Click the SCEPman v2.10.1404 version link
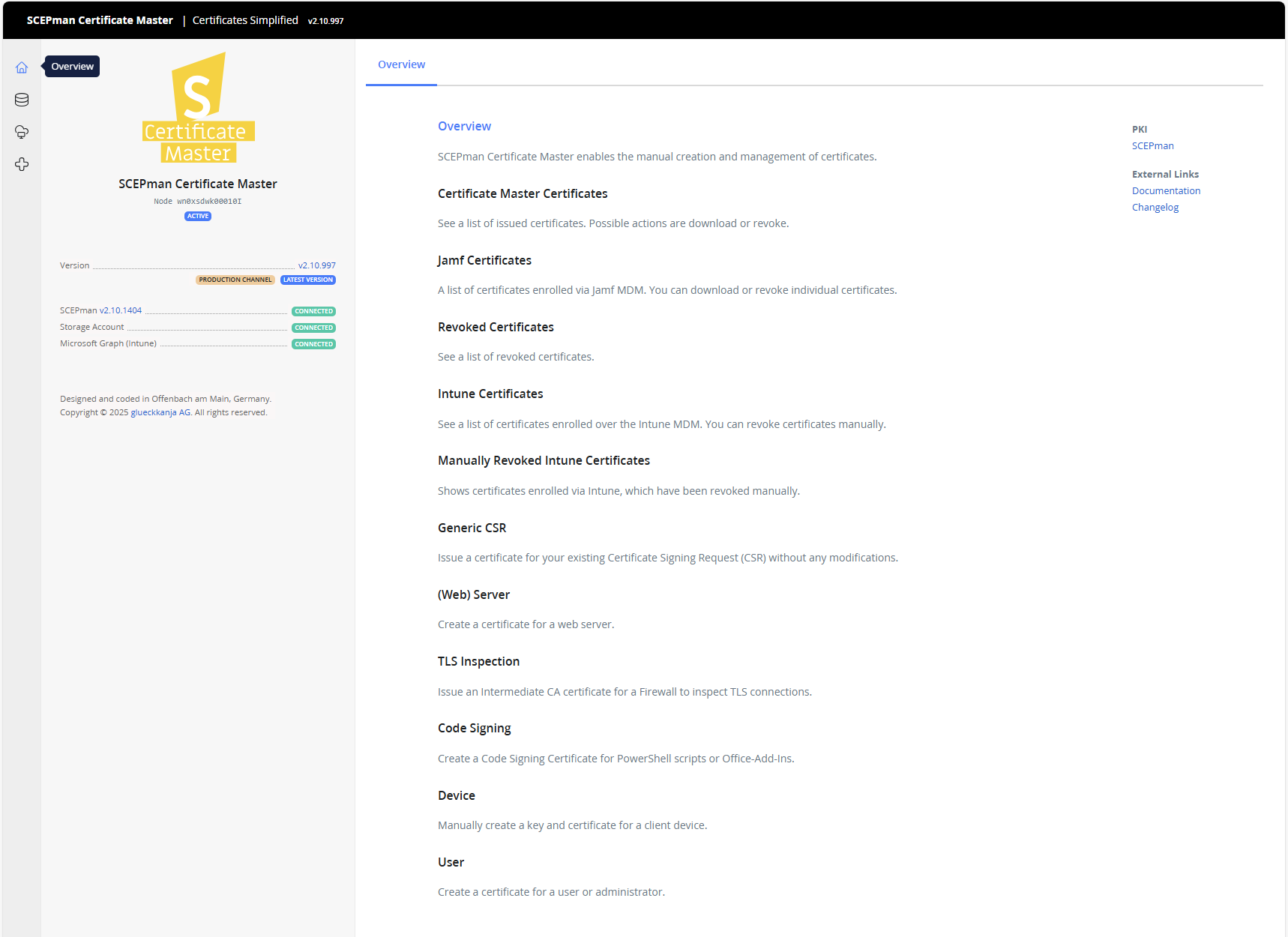The width and height of the screenshot is (1288, 937). (x=121, y=310)
